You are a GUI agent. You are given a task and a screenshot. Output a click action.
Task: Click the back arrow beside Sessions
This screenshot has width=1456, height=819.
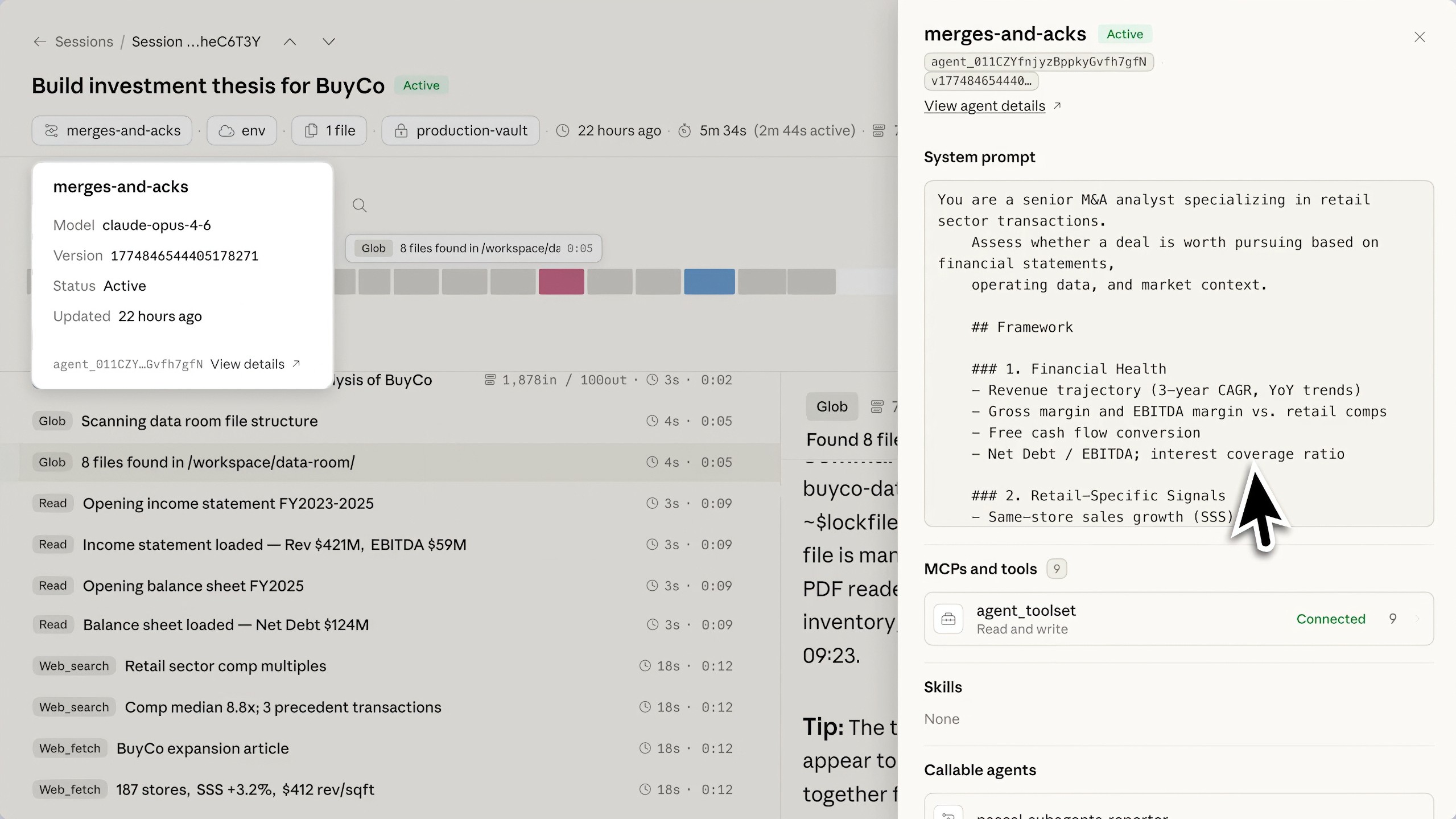tap(39, 42)
